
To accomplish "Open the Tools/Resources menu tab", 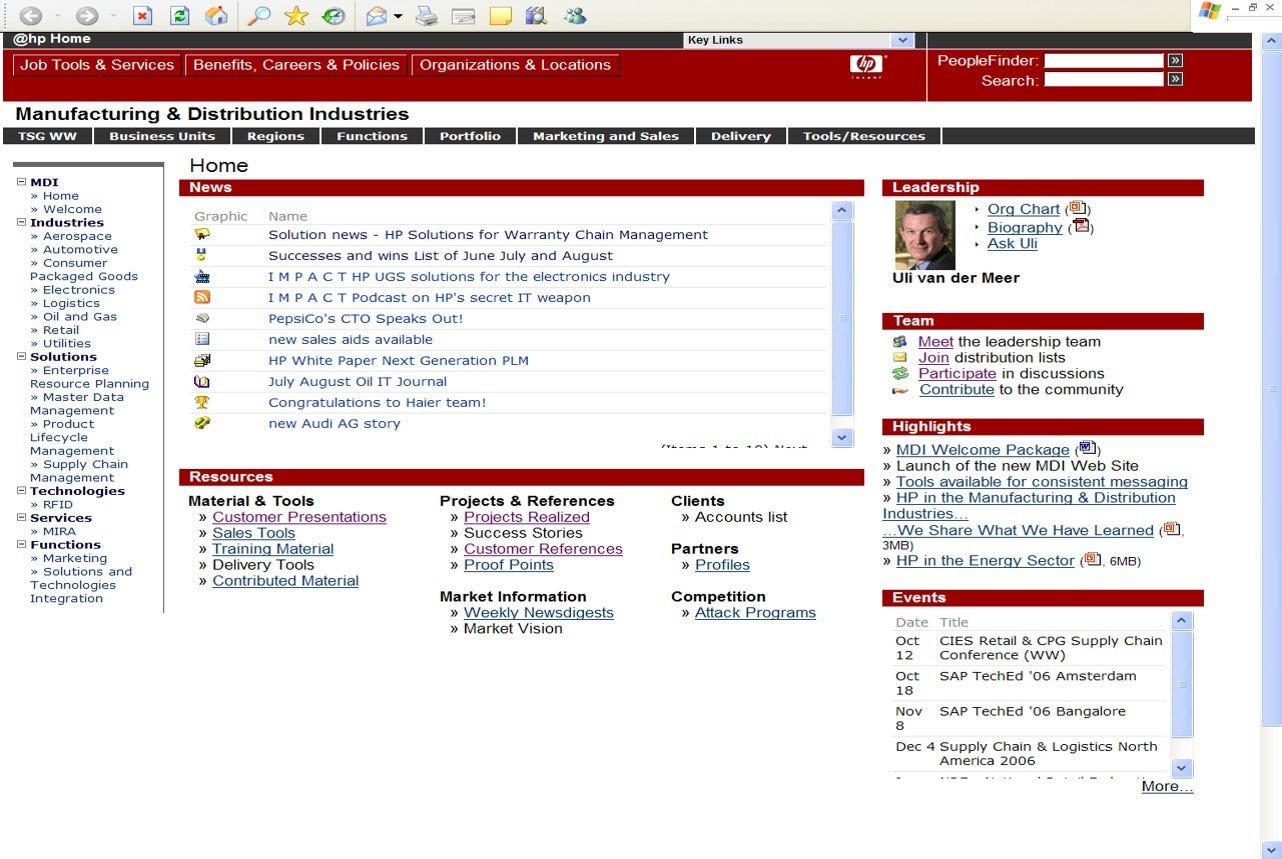I will pos(864,136).
